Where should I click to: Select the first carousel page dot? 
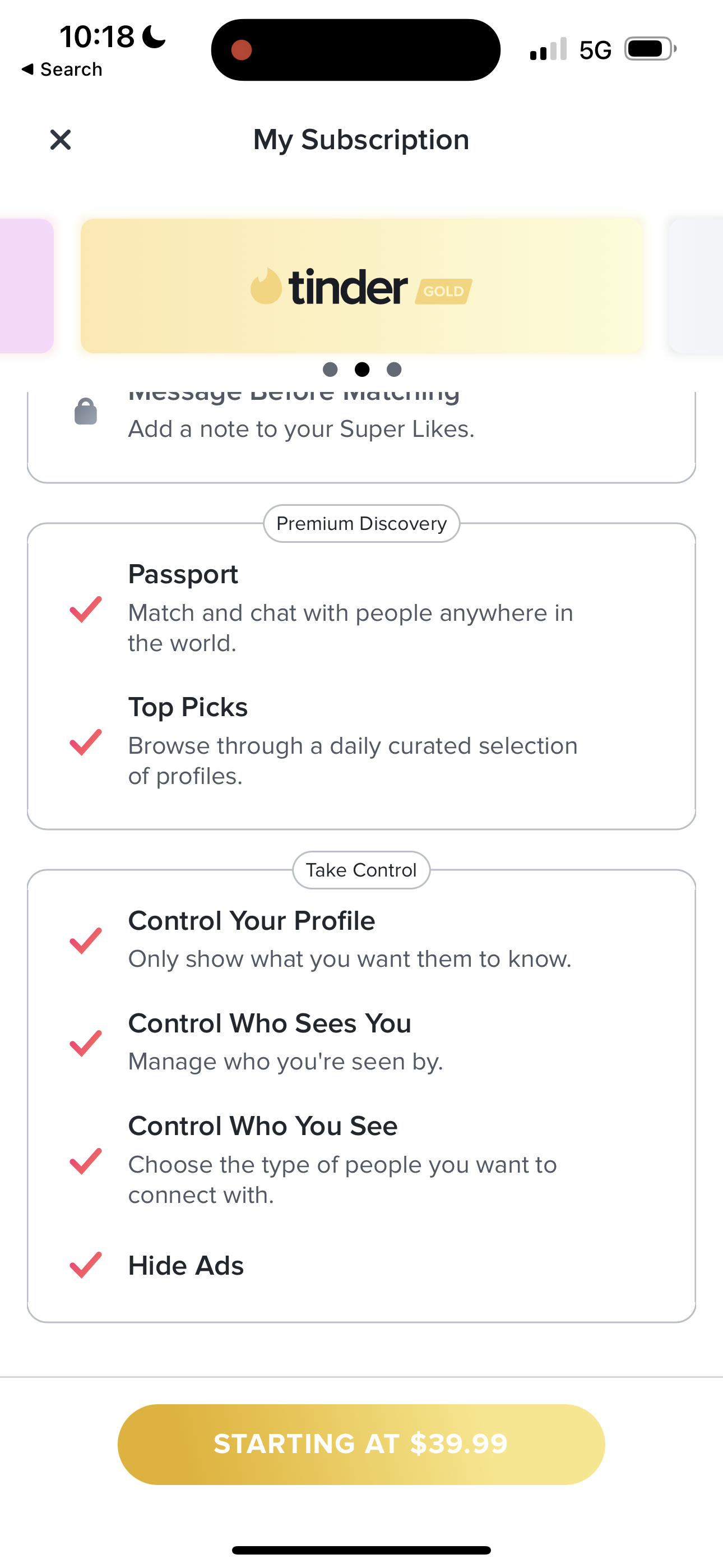330,370
